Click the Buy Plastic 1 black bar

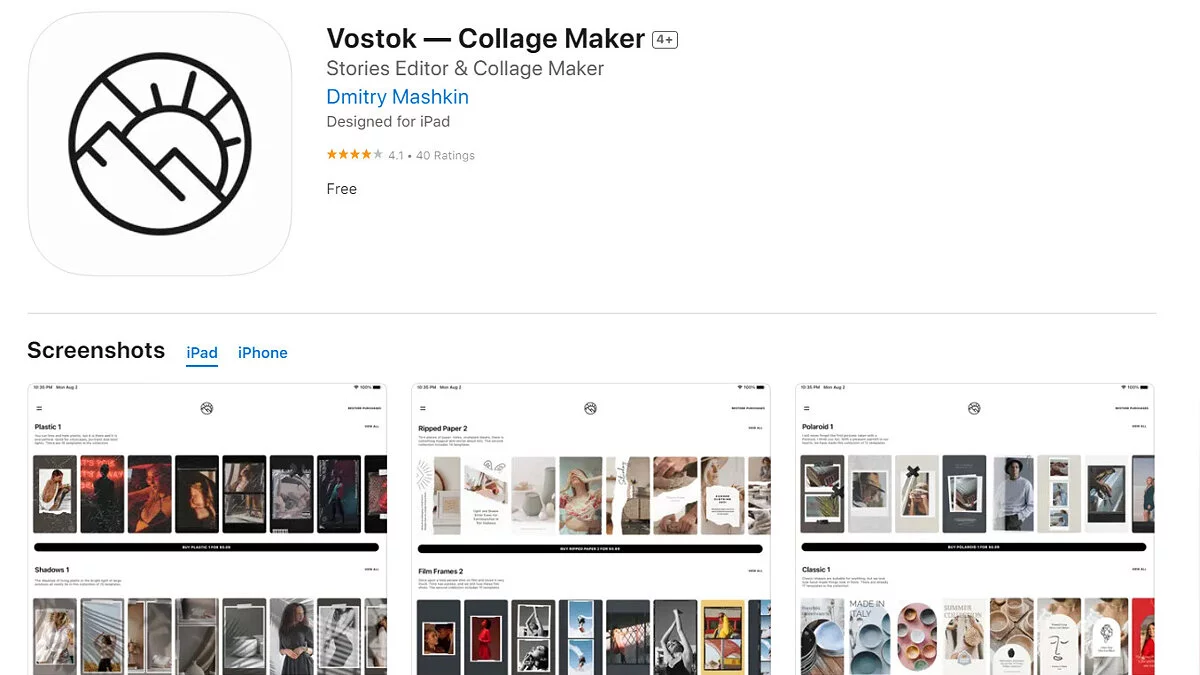coord(207,548)
